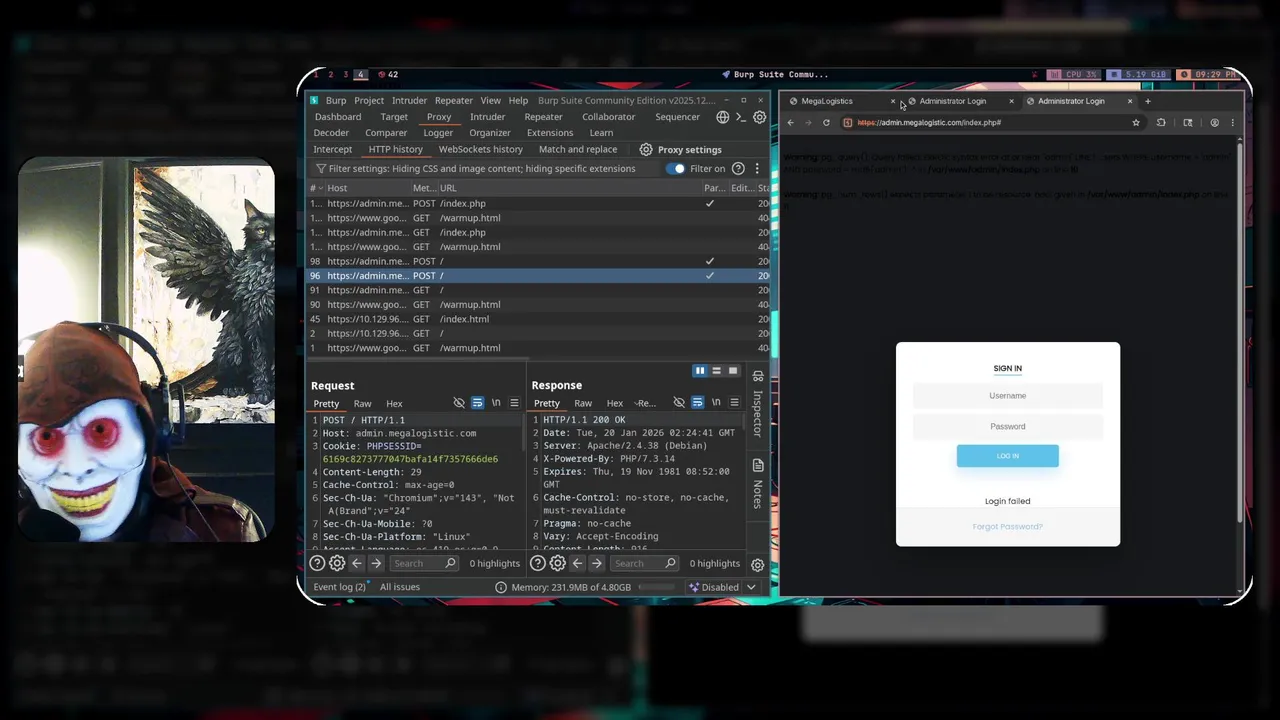Viewport: 1280px width, 720px height.
Task: Click the Username field on sign-in form
Action: (x=1007, y=396)
